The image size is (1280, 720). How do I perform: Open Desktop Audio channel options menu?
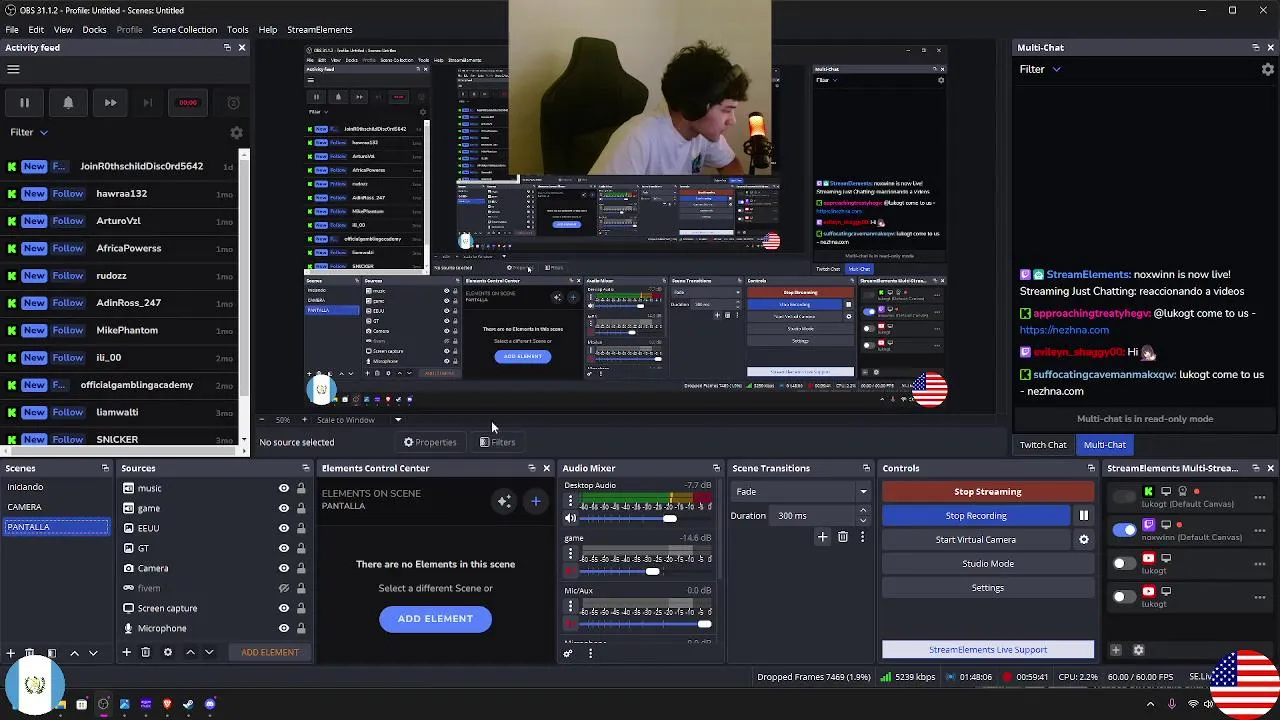[570, 501]
